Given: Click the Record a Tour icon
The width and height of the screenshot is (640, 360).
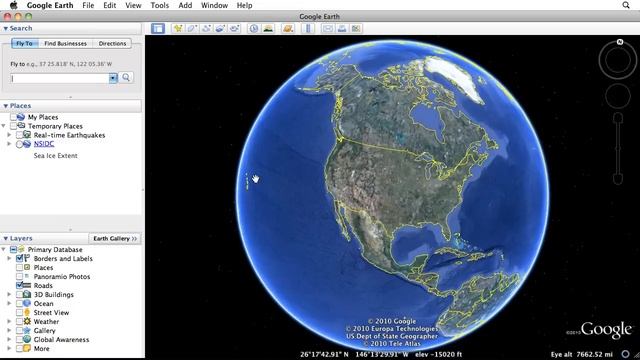Looking at the screenshot, I should (x=234, y=29).
